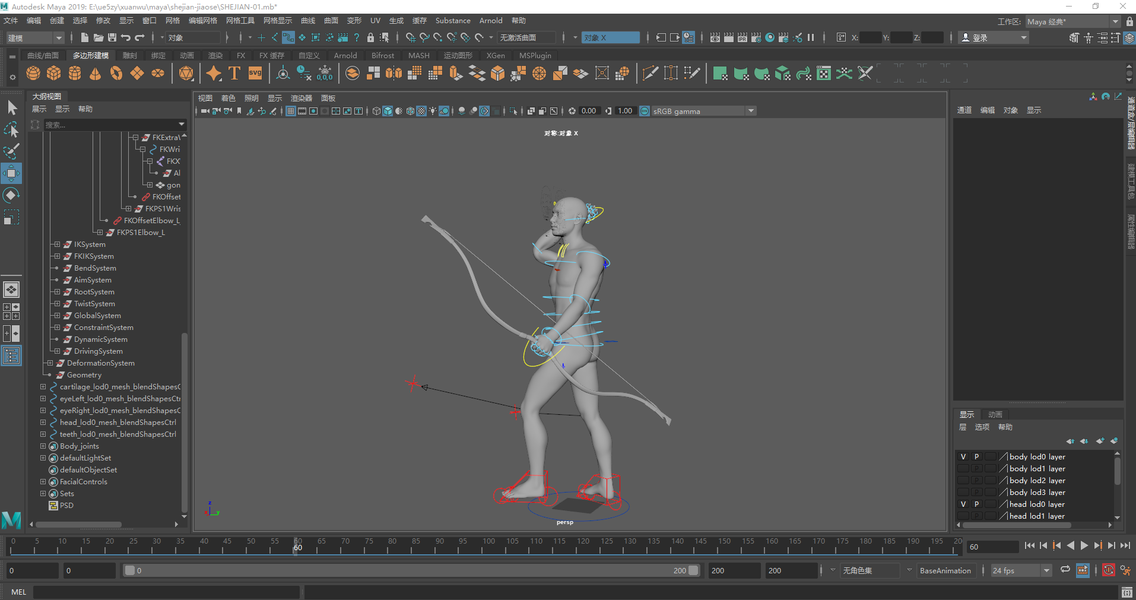This screenshot has width=1136, height=600.
Task: Click the Multi-Cut knife shelf icon
Action: tap(650, 73)
